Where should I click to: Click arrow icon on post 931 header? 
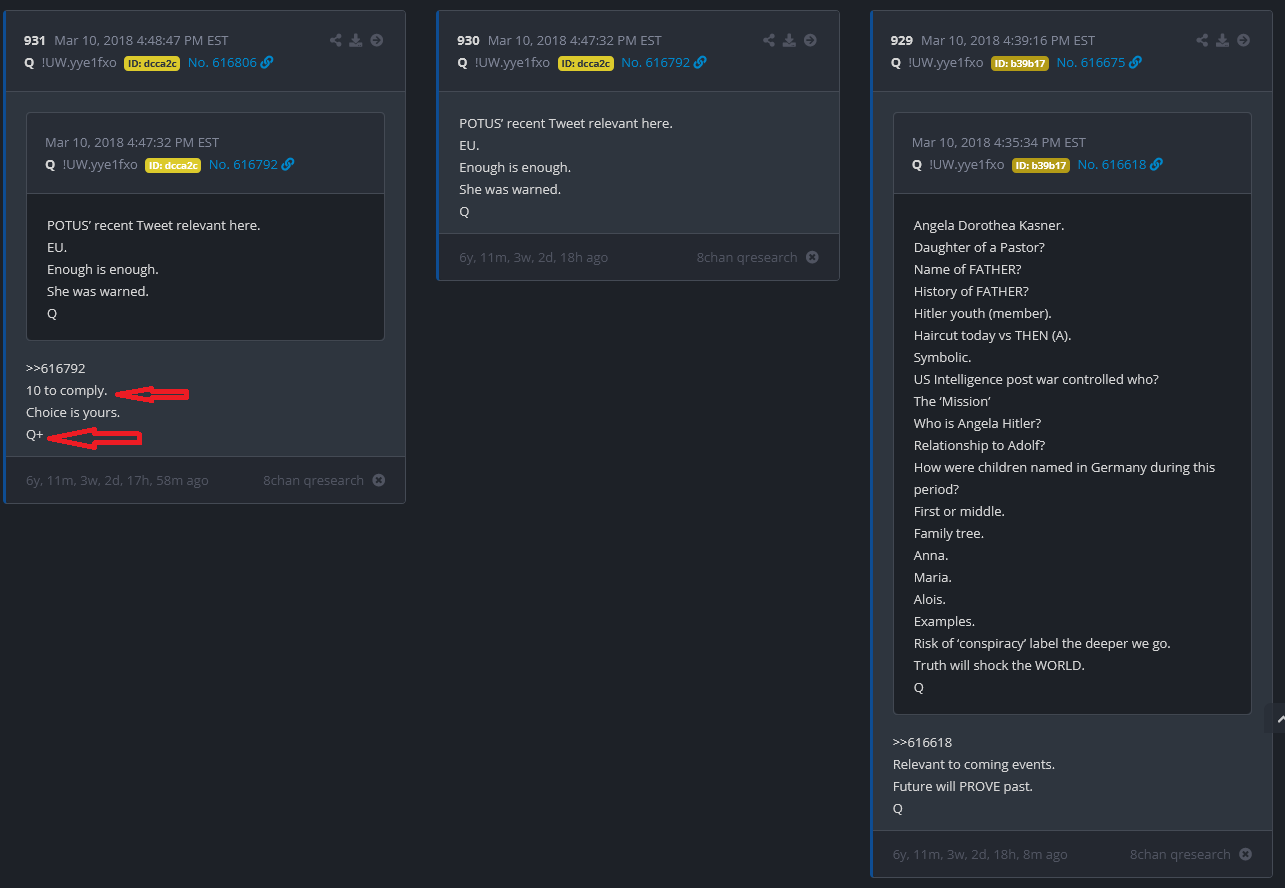(377, 41)
